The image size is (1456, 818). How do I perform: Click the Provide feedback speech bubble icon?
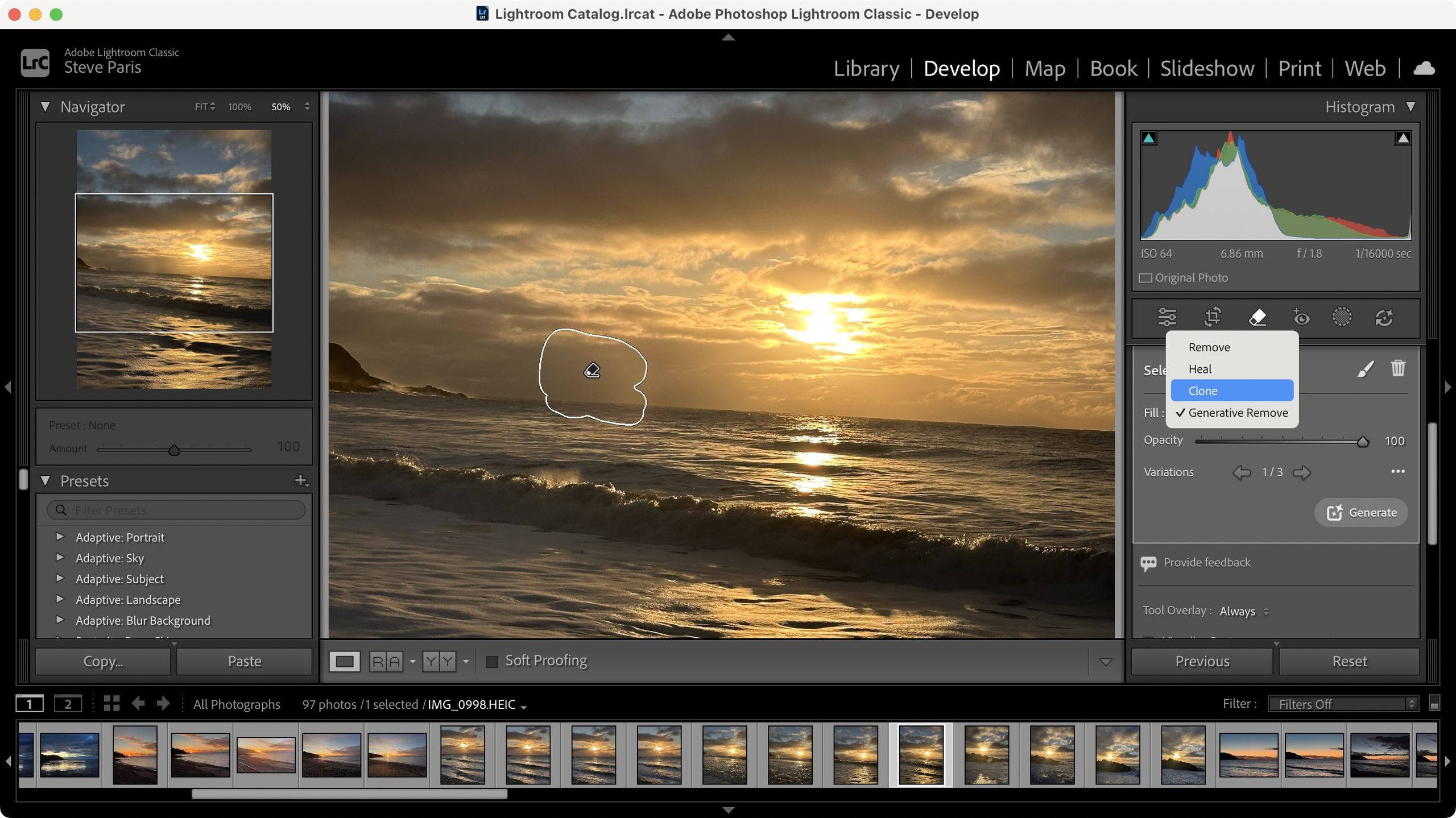tap(1148, 562)
